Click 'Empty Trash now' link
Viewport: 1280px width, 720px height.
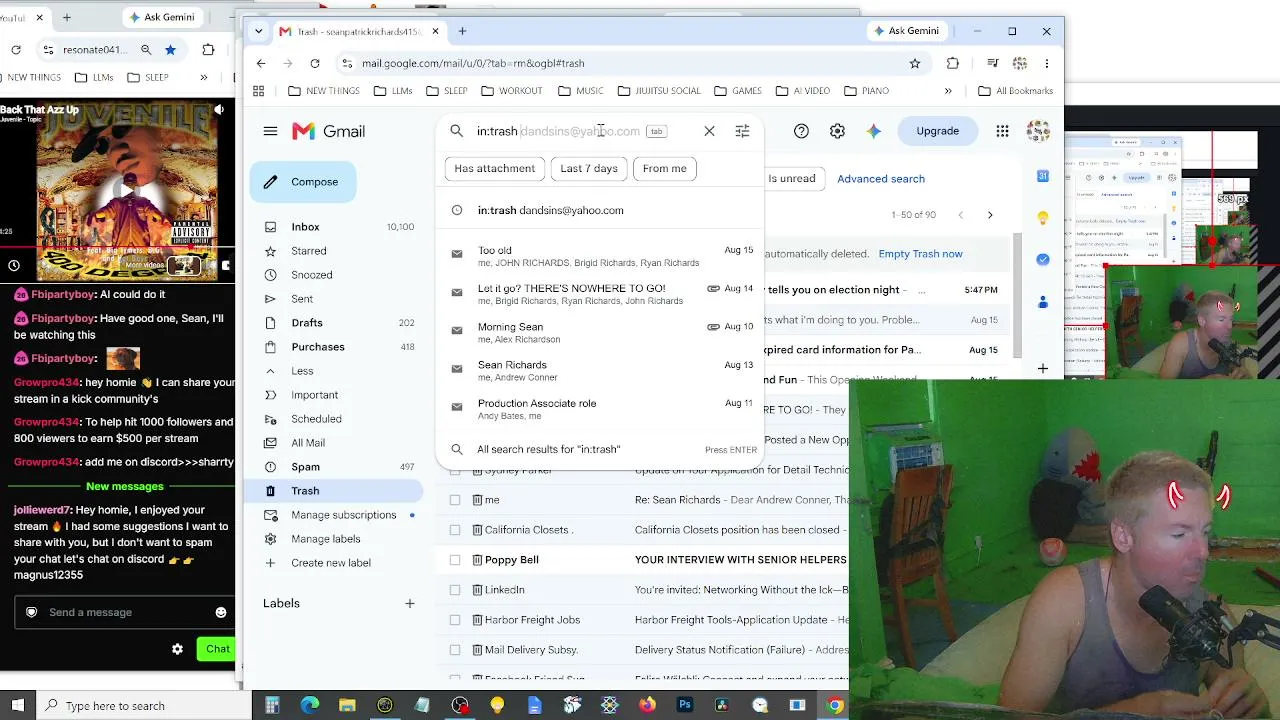920,254
